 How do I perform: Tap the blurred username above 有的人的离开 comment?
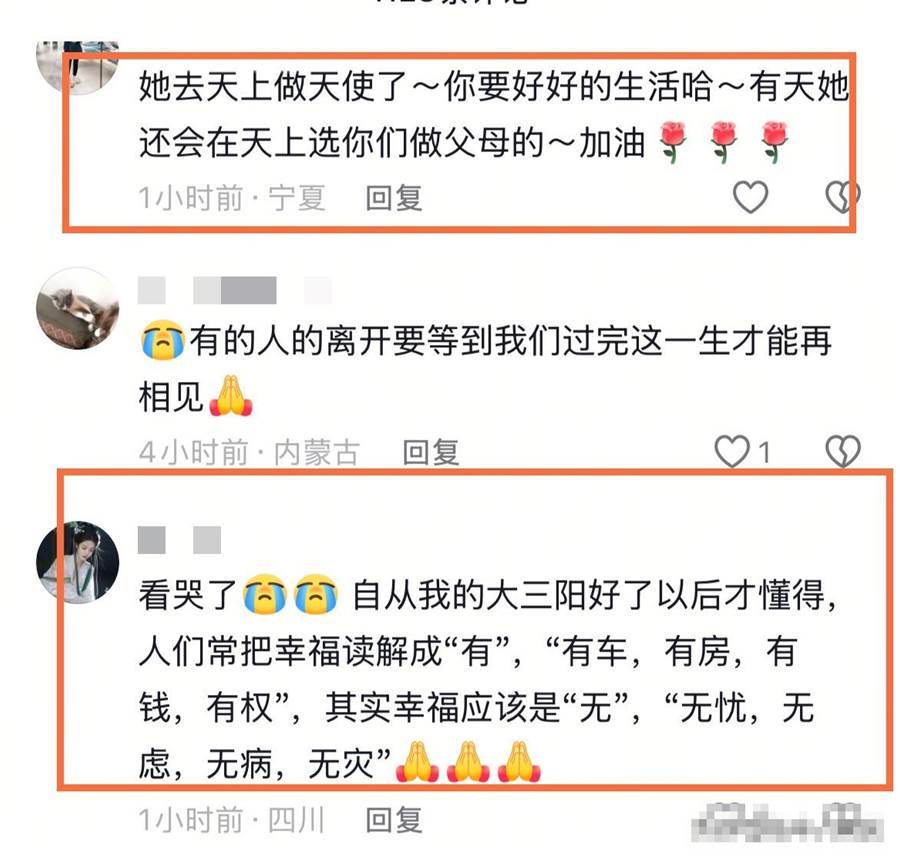234,290
